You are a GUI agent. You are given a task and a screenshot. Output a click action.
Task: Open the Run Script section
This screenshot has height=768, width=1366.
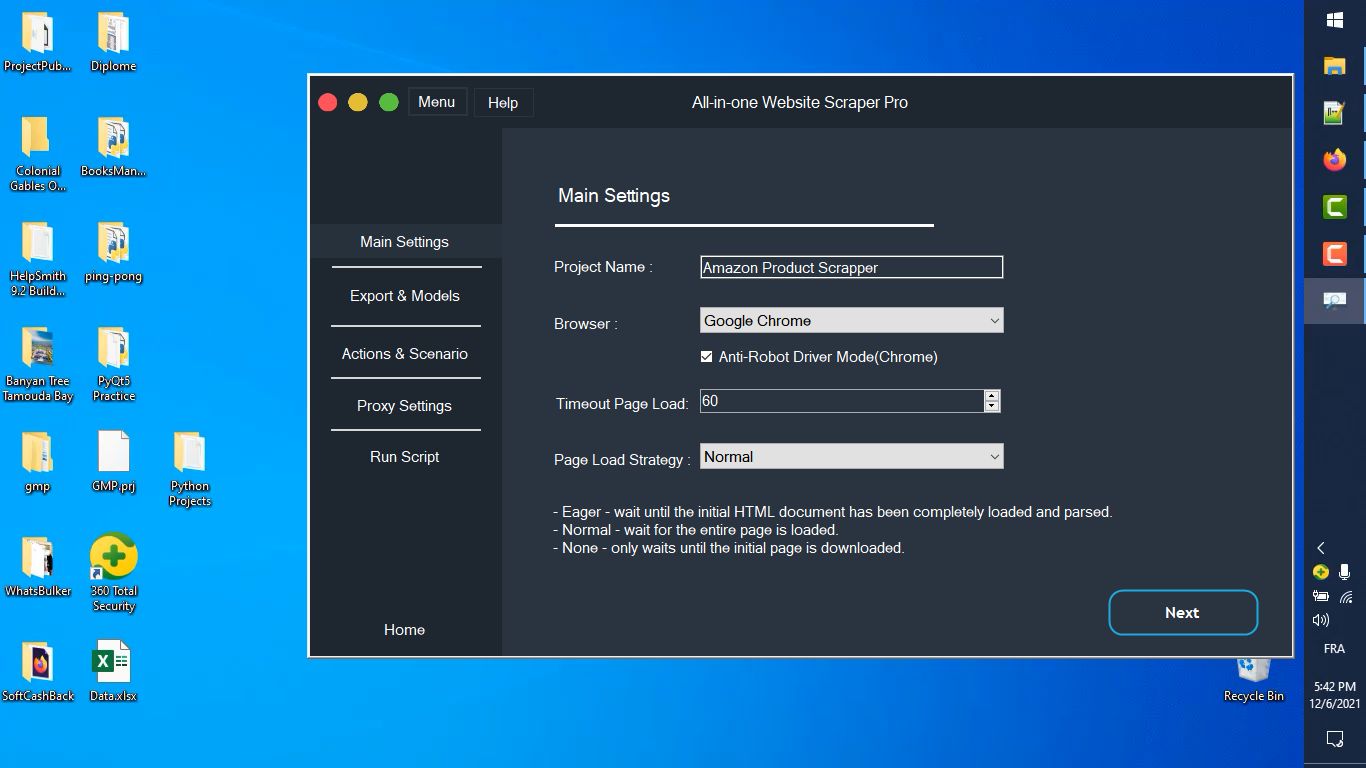pos(405,457)
